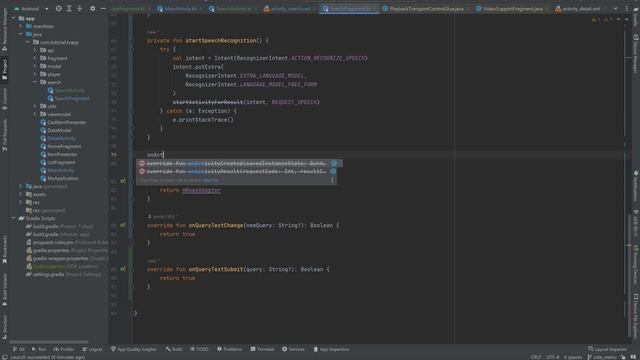
Task: Open the Git tool window
Action: click(x=19, y=349)
